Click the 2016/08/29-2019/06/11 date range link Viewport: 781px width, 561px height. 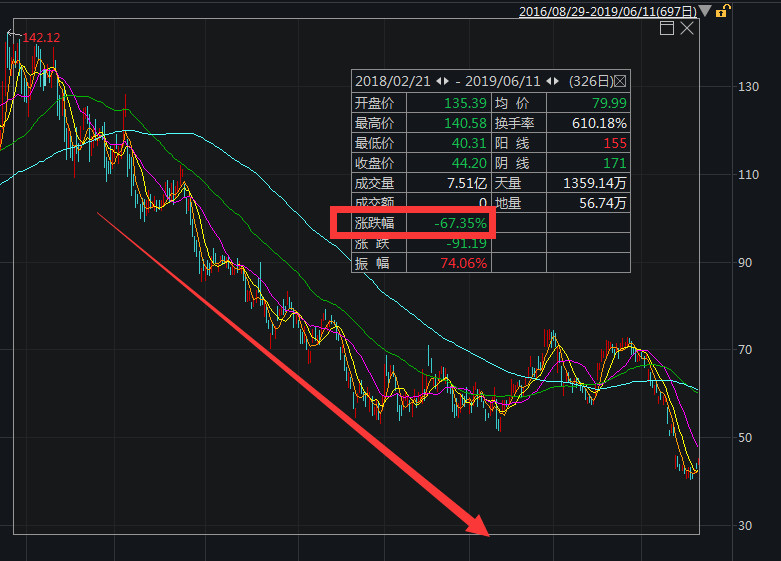(x=607, y=11)
